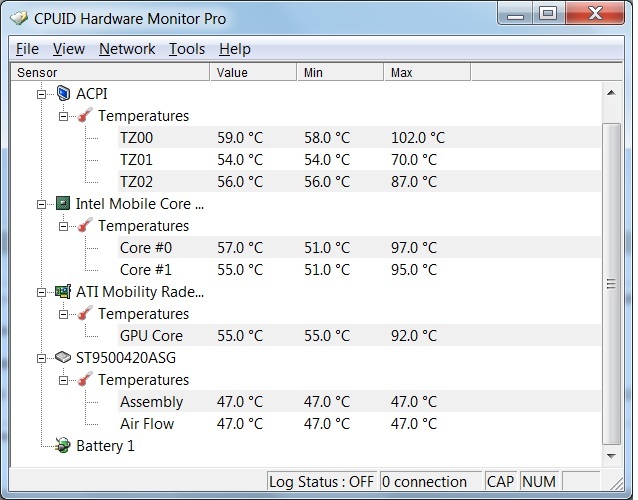
Task: Click the NUM indicator in status bar
Action: tap(539, 482)
